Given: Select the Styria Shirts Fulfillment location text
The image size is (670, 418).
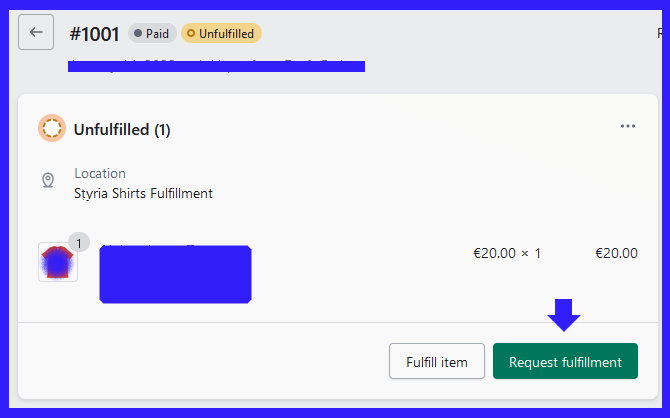Looking at the screenshot, I should (x=143, y=193).
